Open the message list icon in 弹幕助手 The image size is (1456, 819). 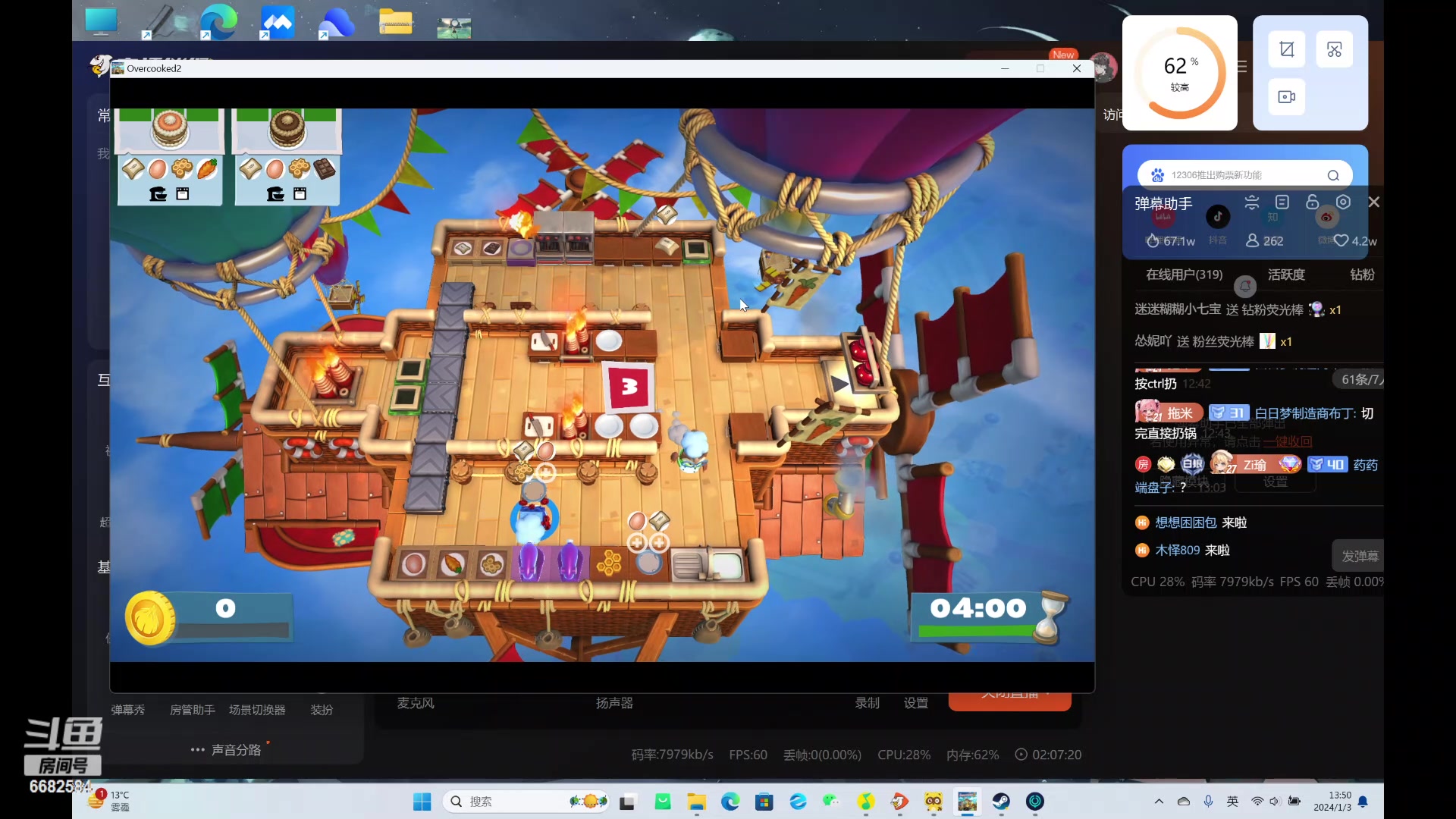(x=1282, y=202)
